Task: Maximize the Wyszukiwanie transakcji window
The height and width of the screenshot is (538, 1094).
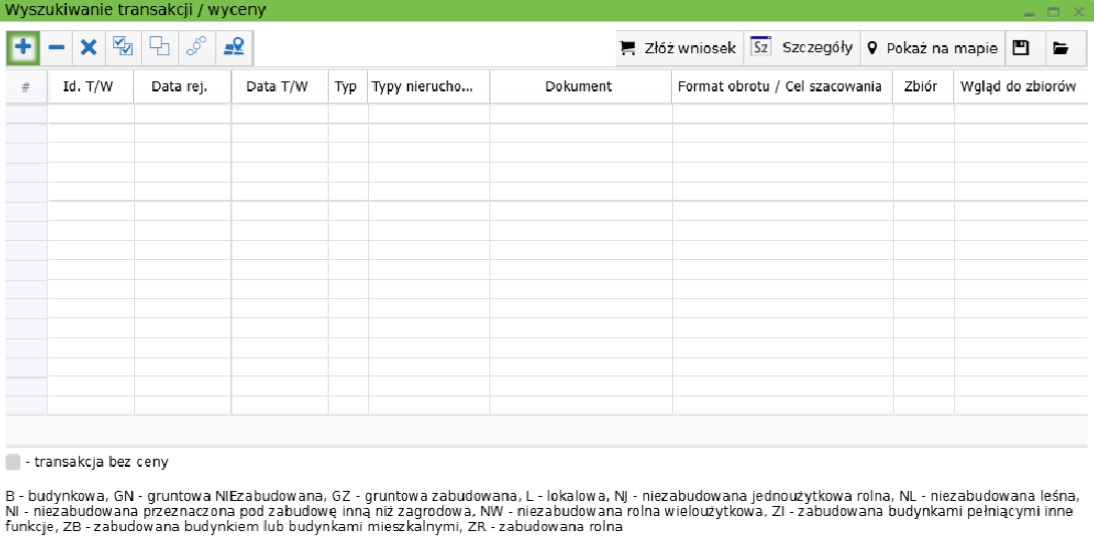Action: [x=1053, y=12]
